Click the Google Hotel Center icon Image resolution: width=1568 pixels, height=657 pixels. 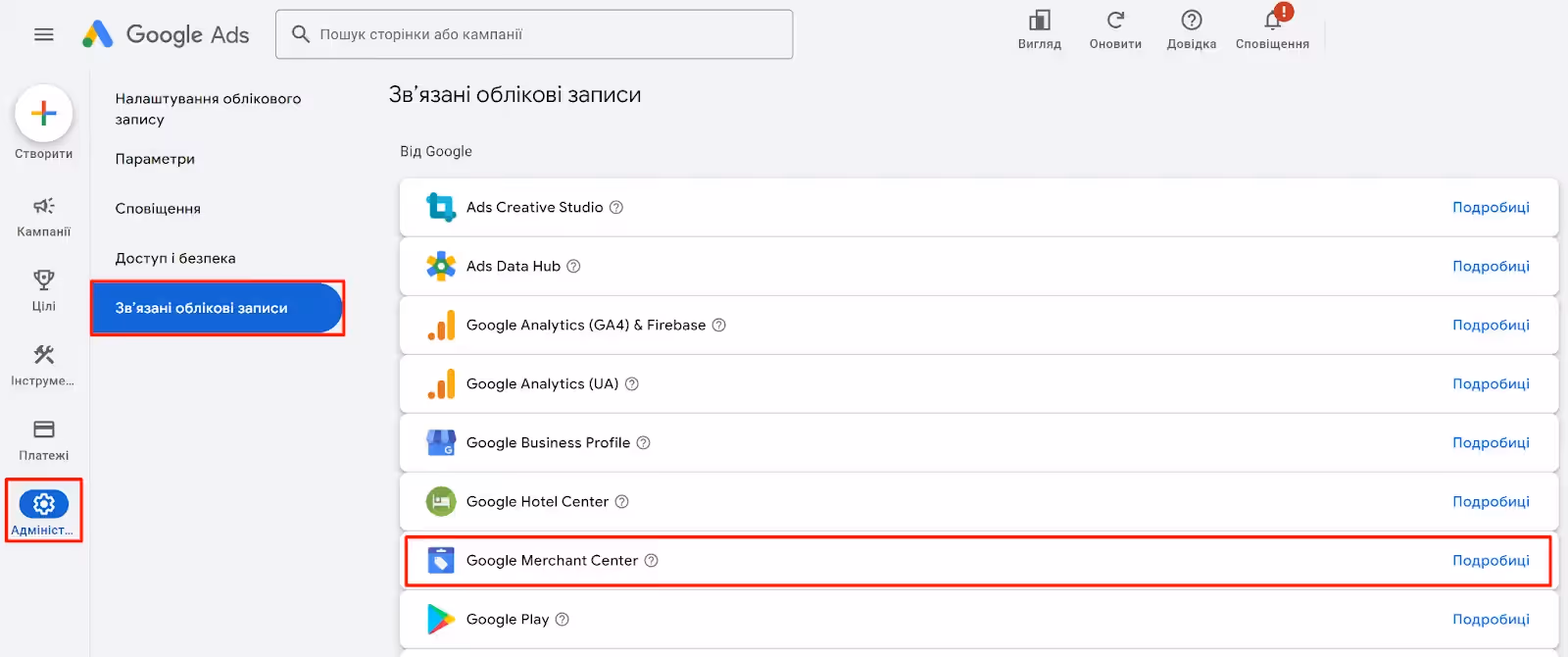441,501
